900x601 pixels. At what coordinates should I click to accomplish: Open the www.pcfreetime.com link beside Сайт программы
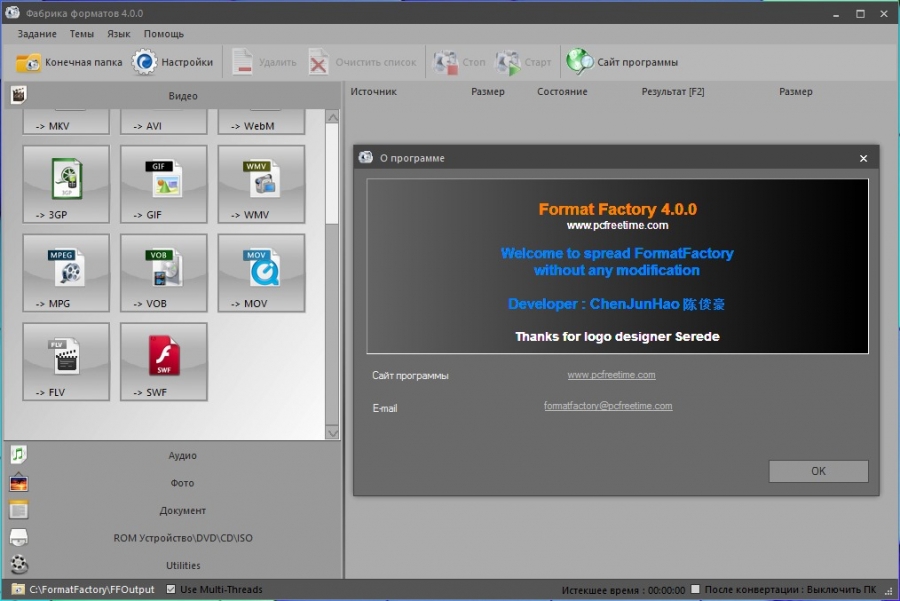pos(611,375)
